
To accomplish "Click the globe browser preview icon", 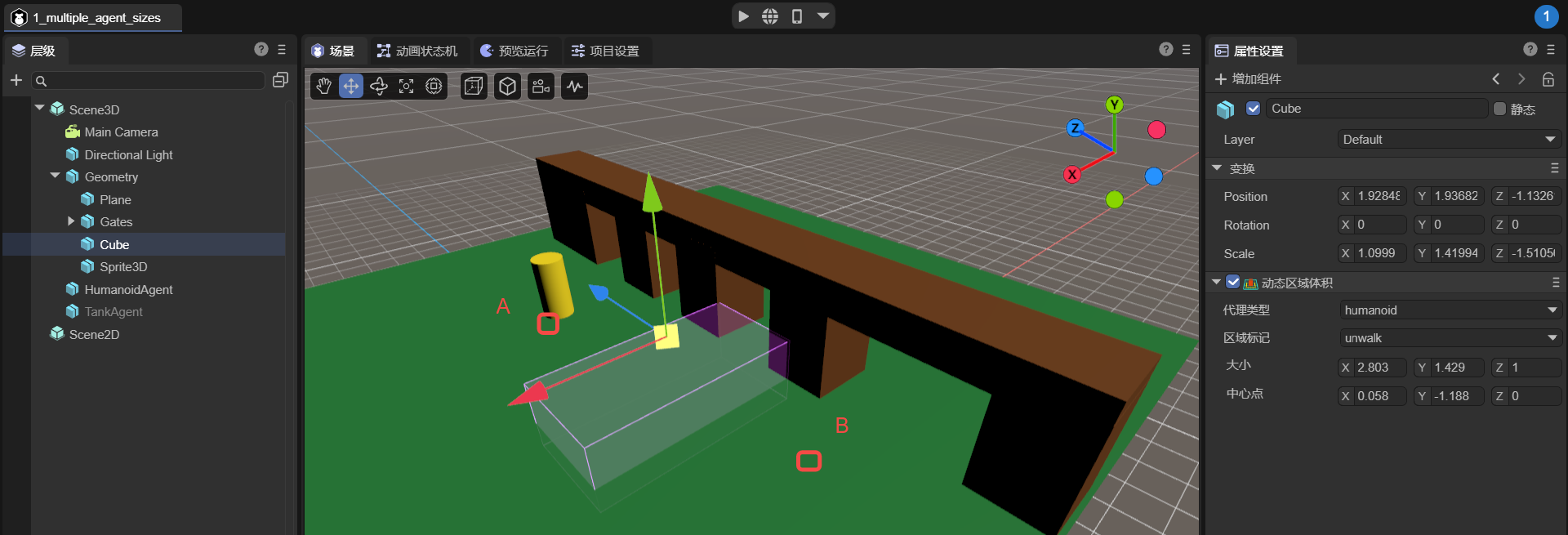I will 770,16.
